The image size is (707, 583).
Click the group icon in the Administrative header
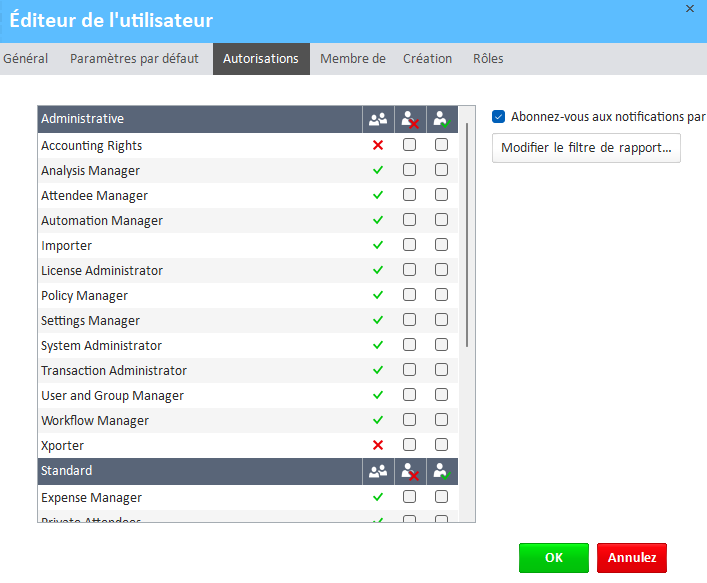378,119
